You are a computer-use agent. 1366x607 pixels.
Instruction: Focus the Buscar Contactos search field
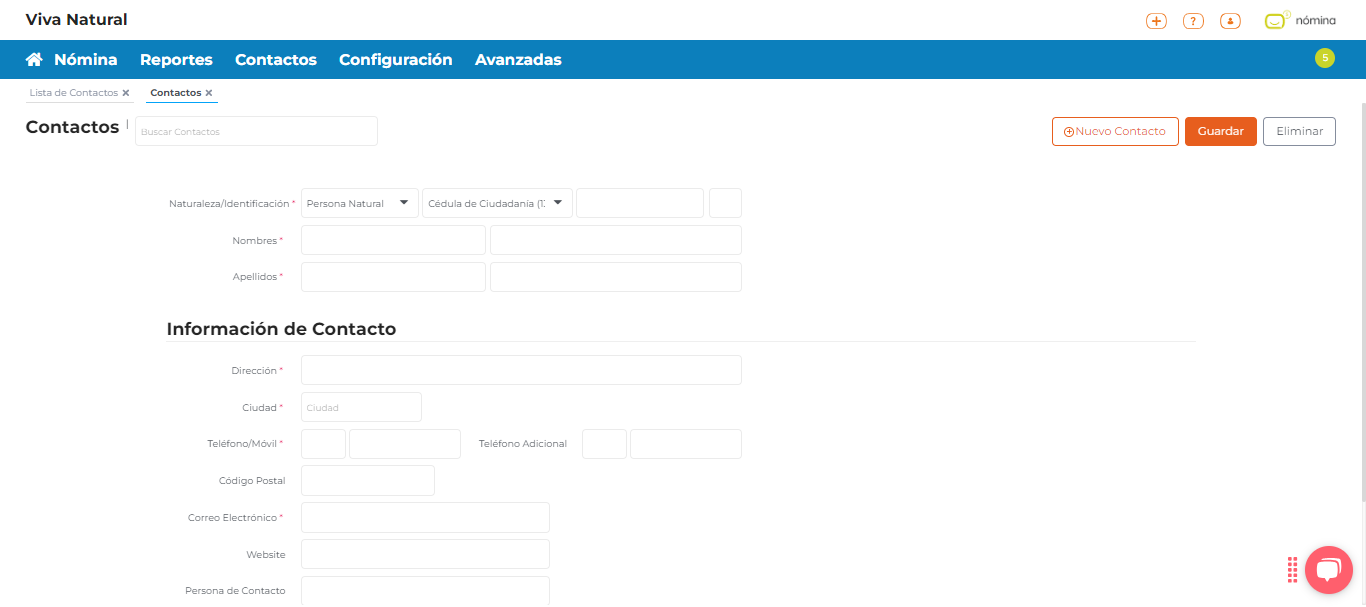256,132
